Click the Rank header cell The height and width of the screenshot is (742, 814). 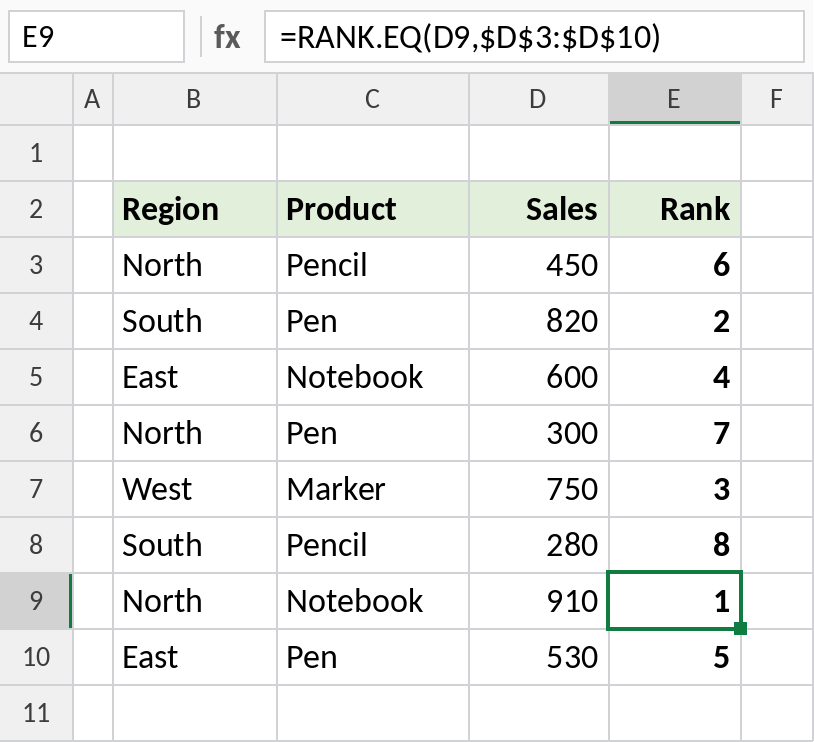pos(675,209)
